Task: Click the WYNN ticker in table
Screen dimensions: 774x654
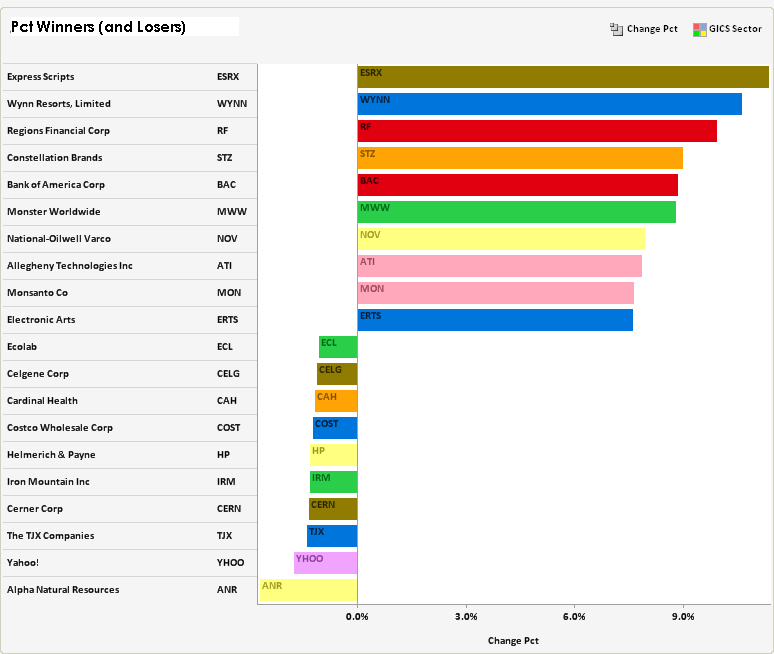Action: pyautogui.click(x=232, y=104)
